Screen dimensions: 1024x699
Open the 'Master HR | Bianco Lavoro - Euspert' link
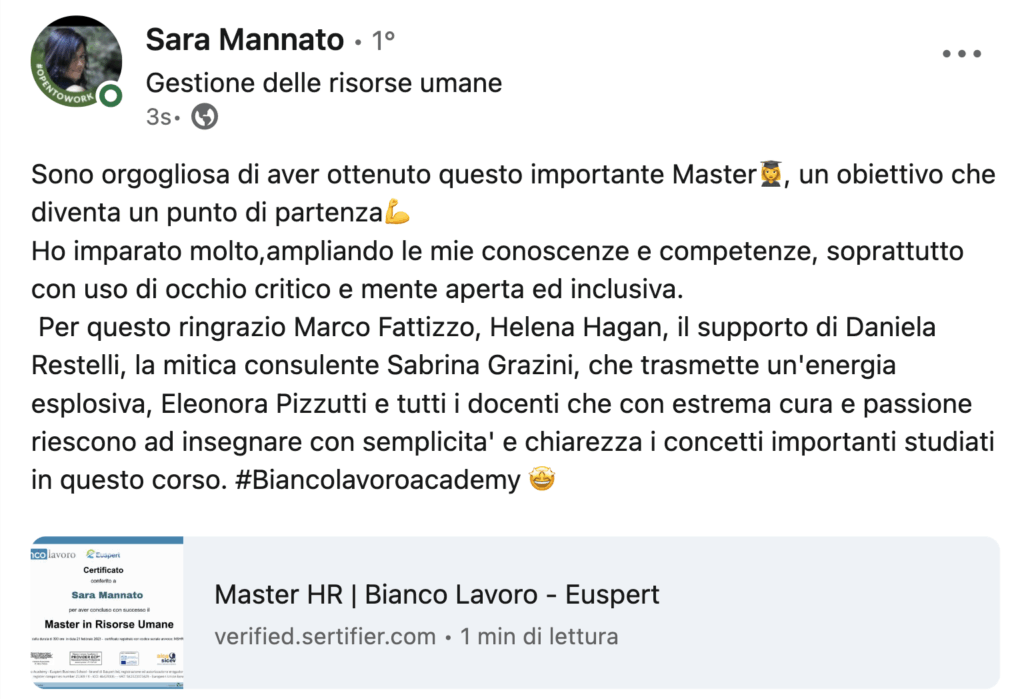(x=437, y=595)
